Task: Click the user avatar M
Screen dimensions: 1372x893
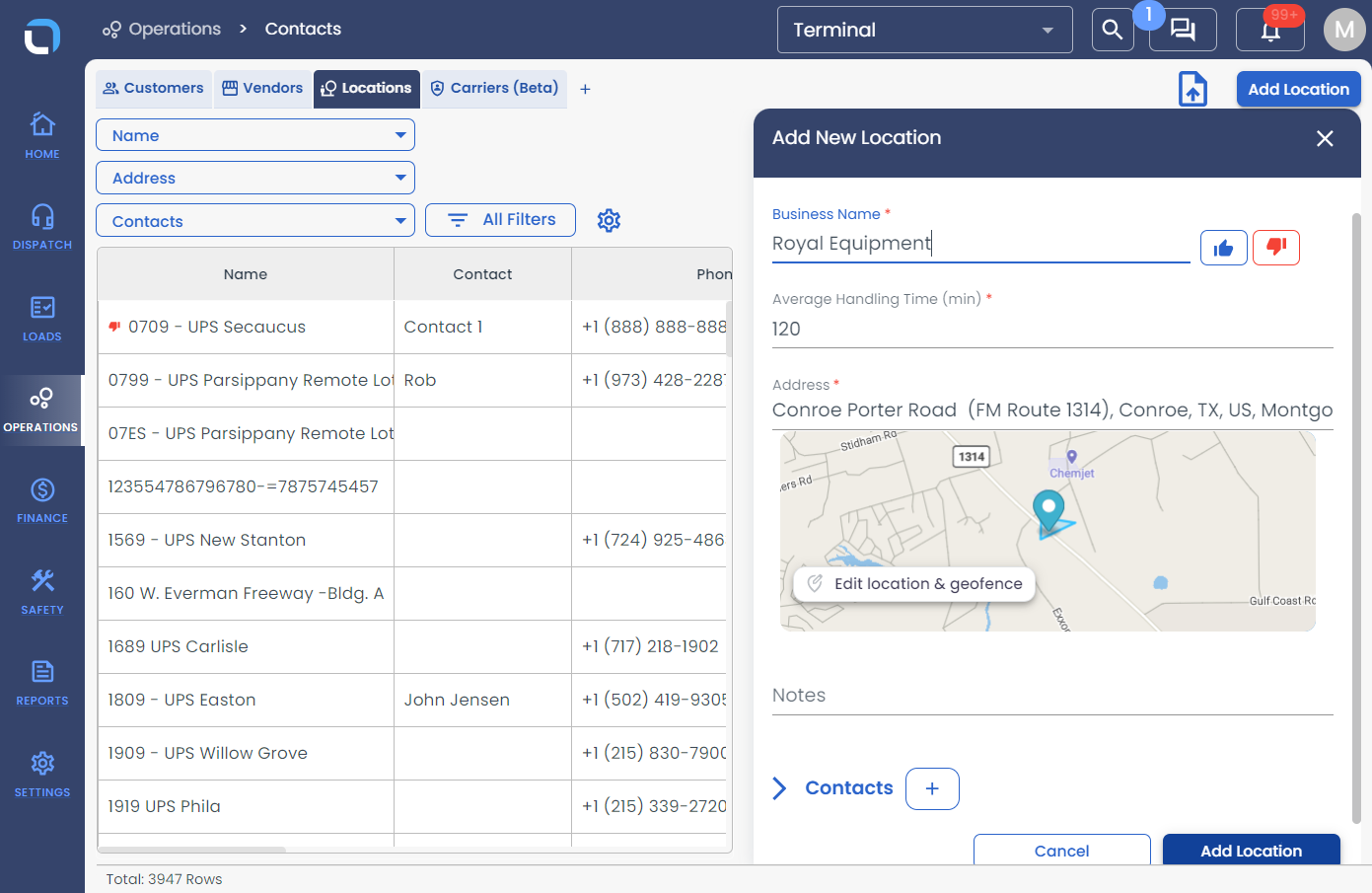Action: point(1344,30)
